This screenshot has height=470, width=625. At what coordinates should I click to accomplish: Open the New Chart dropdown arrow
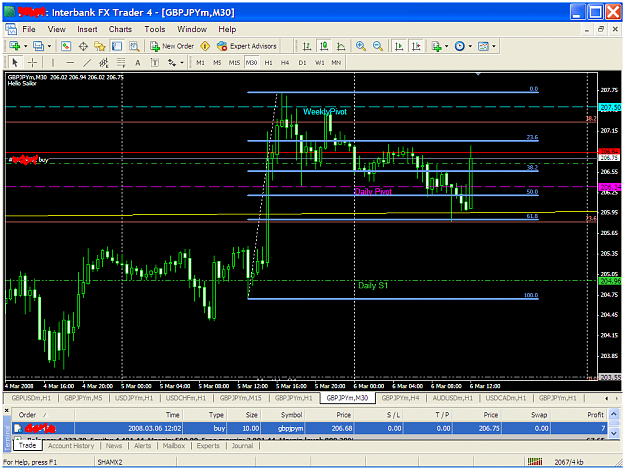pyautogui.click(x=26, y=46)
